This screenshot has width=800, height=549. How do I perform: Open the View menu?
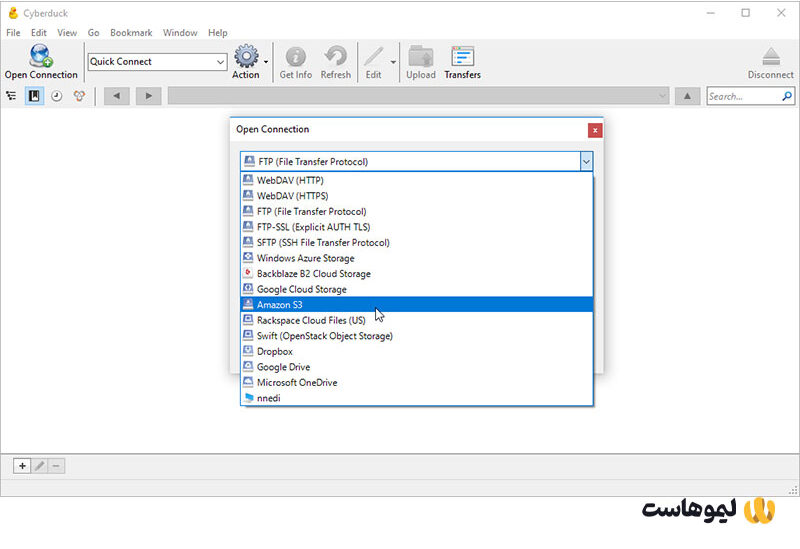(67, 33)
